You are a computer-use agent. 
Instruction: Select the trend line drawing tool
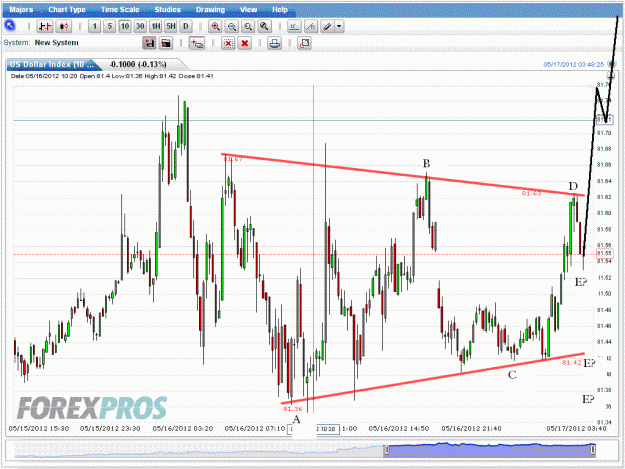(x=311, y=26)
